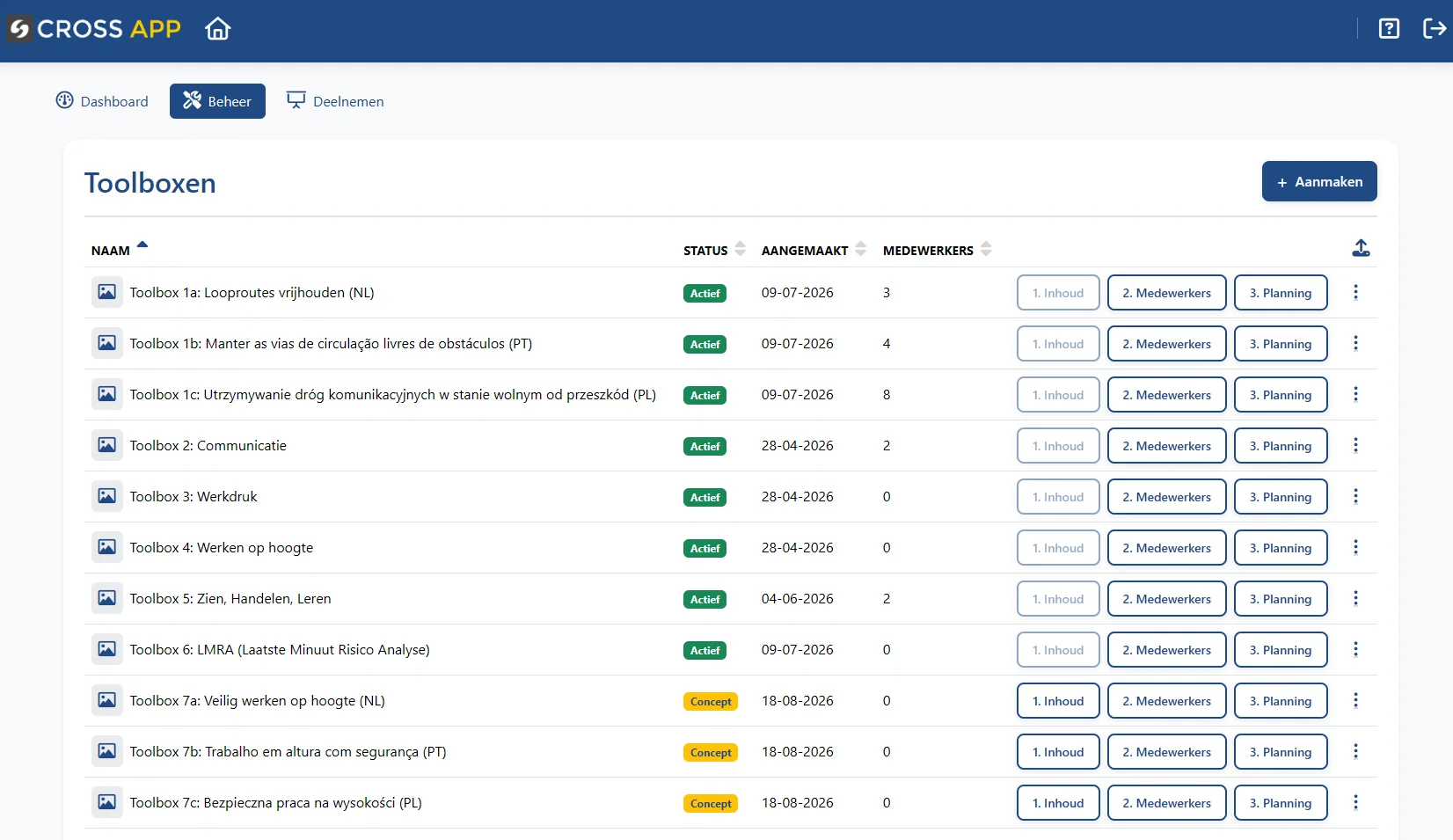Open Toolbox 5: Zien, Handelen, Leren name
The width and height of the screenshot is (1453, 840).
click(x=230, y=598)
